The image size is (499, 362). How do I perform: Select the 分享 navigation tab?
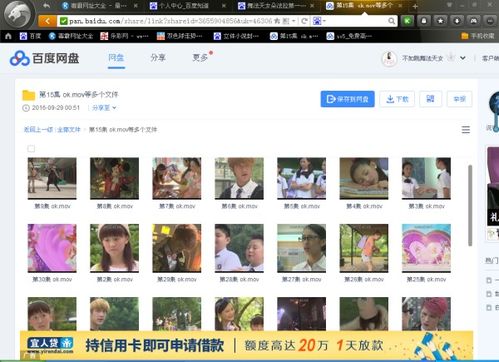point(158,58)
